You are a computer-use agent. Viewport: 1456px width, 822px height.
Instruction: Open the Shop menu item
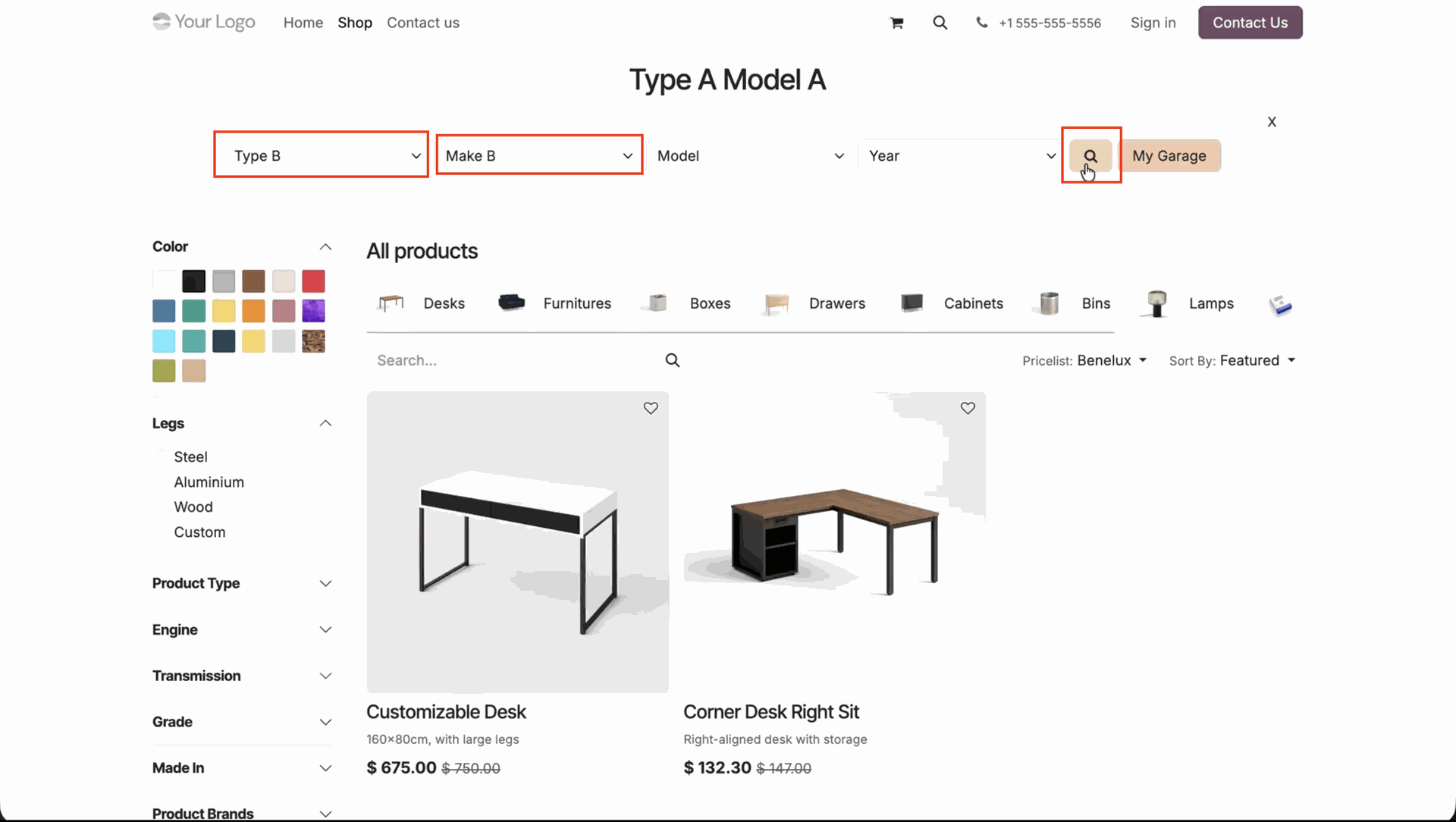(355, 23)
